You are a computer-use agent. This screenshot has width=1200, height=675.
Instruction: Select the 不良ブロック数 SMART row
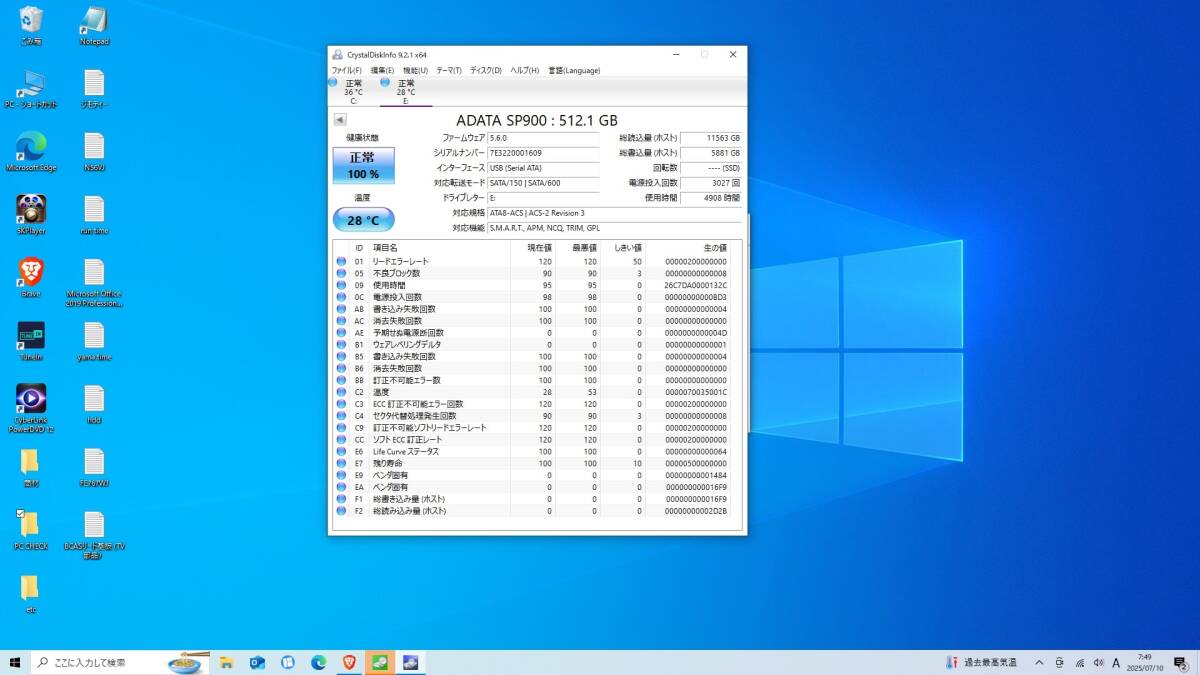point(533,273)
